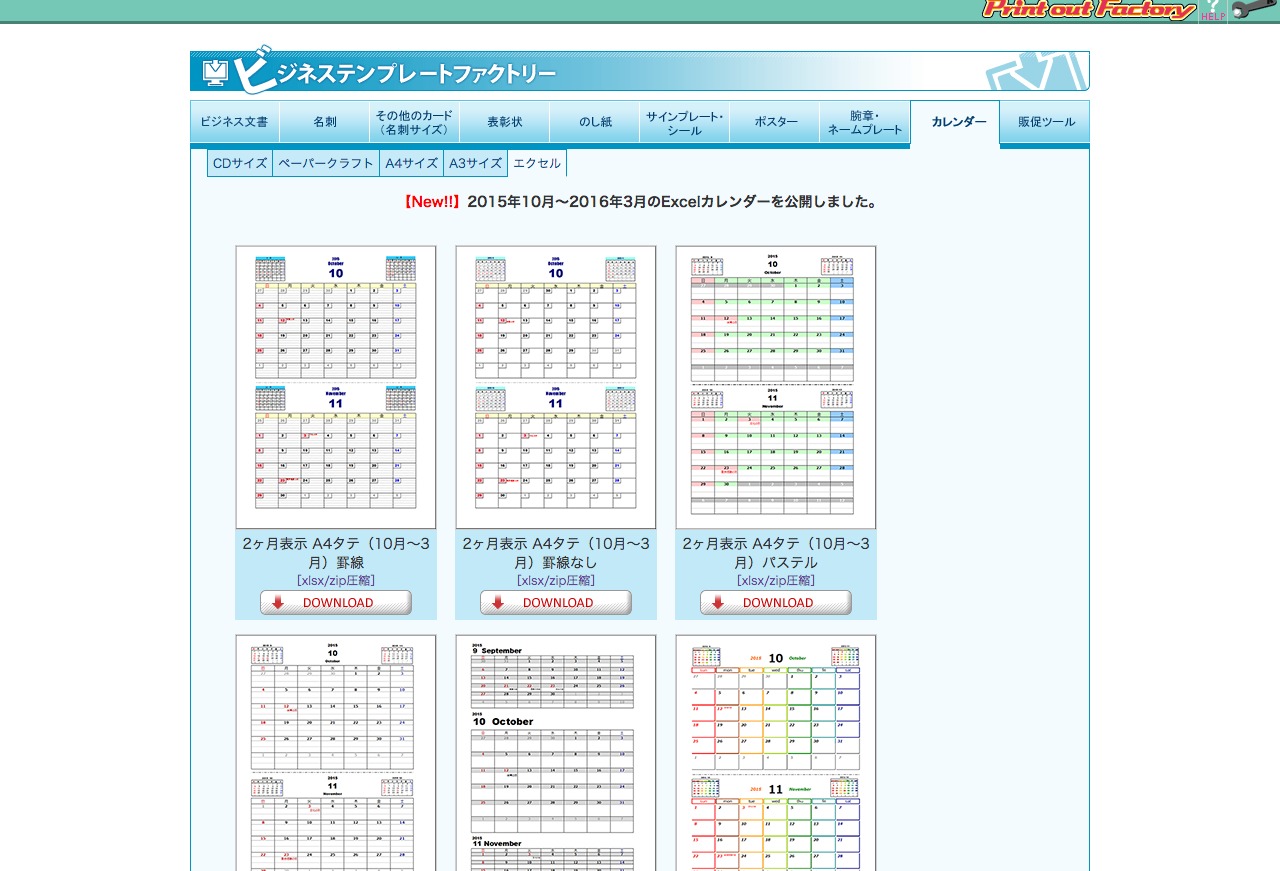
Task: Download the 罫線 (ruled) 2-month calendar
Action: point(336,603)
